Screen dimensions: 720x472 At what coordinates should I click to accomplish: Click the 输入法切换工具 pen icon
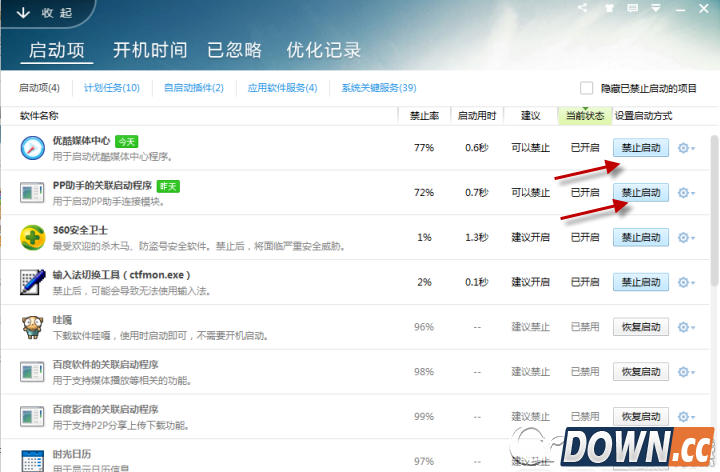click(33, 282)
